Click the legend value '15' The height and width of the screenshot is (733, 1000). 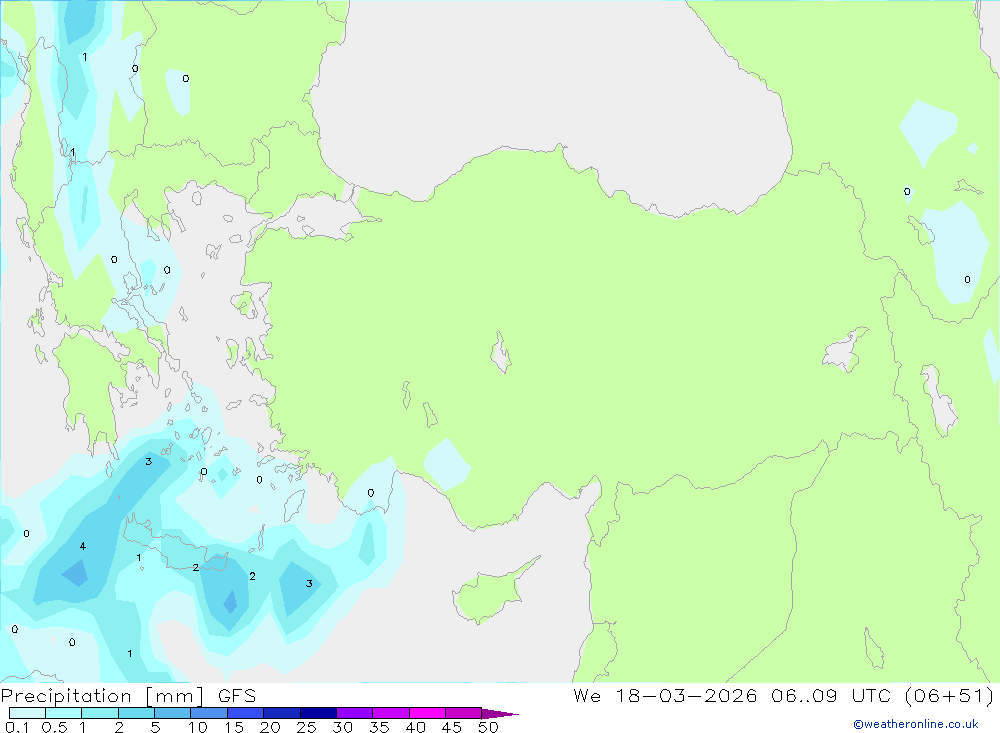233,727
